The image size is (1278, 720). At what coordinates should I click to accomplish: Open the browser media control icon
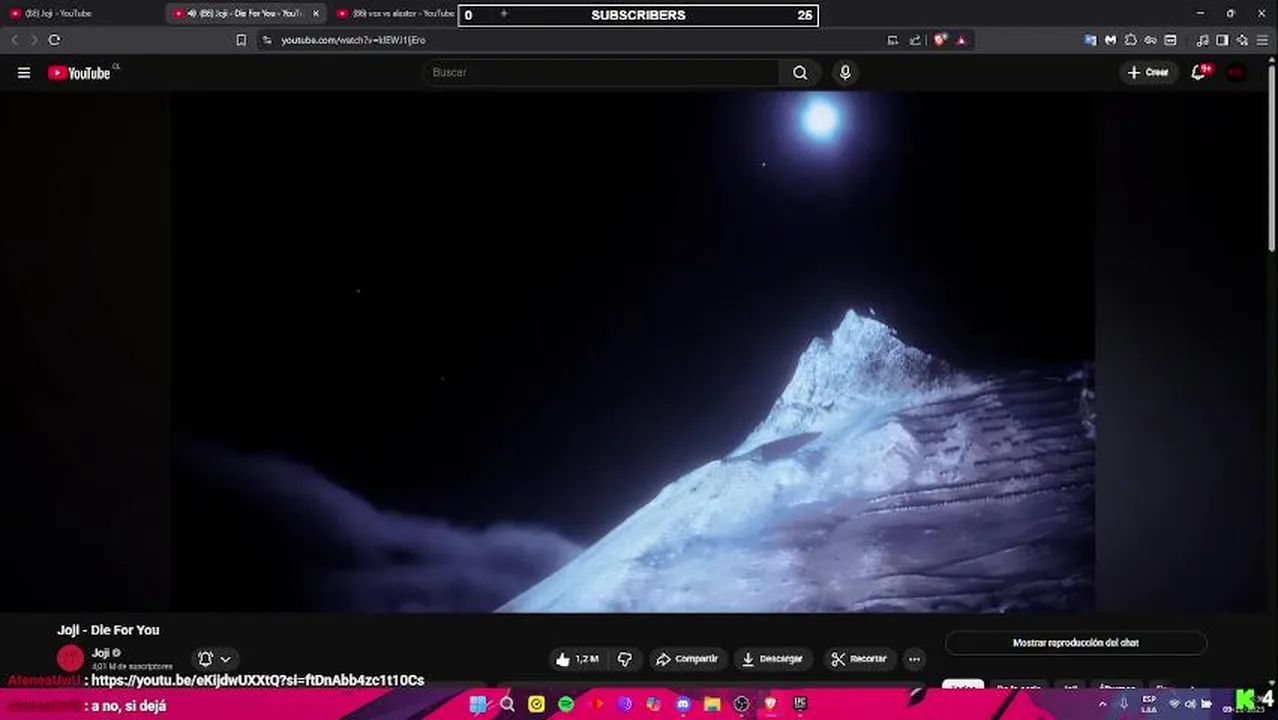[1203, 40]
